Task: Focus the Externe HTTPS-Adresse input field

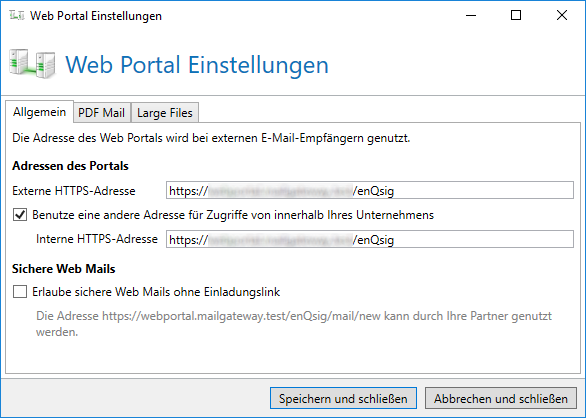Action: 370,191
